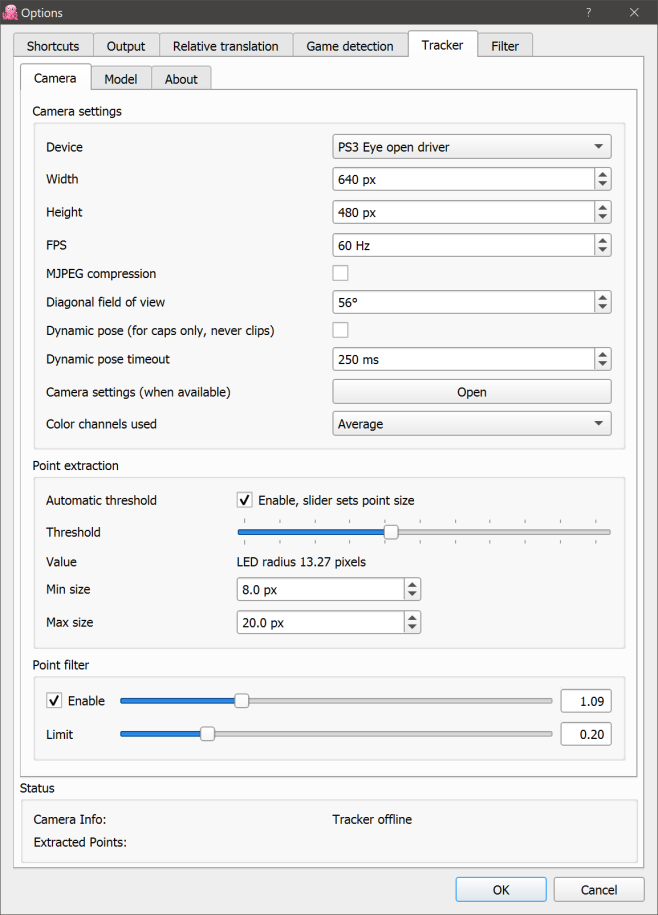Toggle the Dynamic pose checkbox
This screenshot has width=658, height=915.
(x=340, y=329)
